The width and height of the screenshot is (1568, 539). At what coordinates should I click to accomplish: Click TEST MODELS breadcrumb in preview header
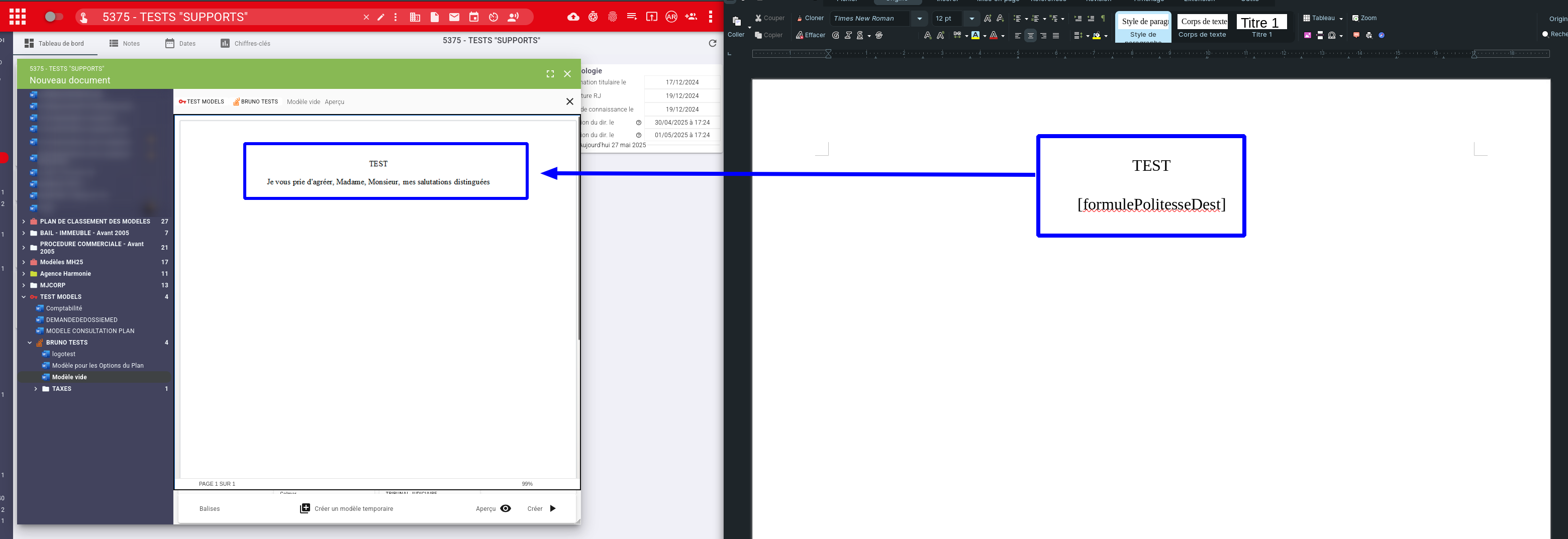click(202, 101)
